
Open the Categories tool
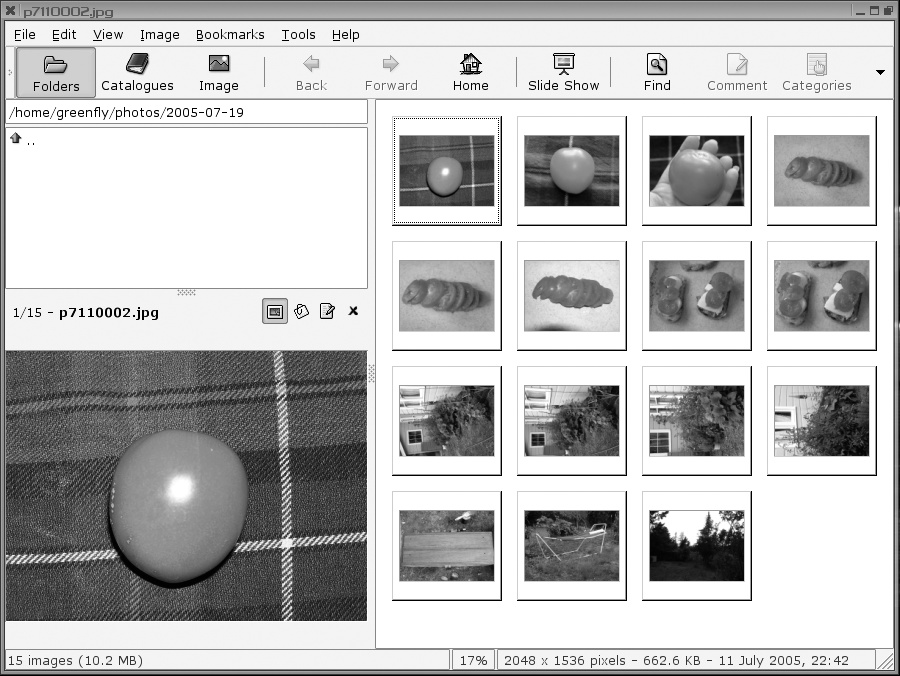point(817,71)
